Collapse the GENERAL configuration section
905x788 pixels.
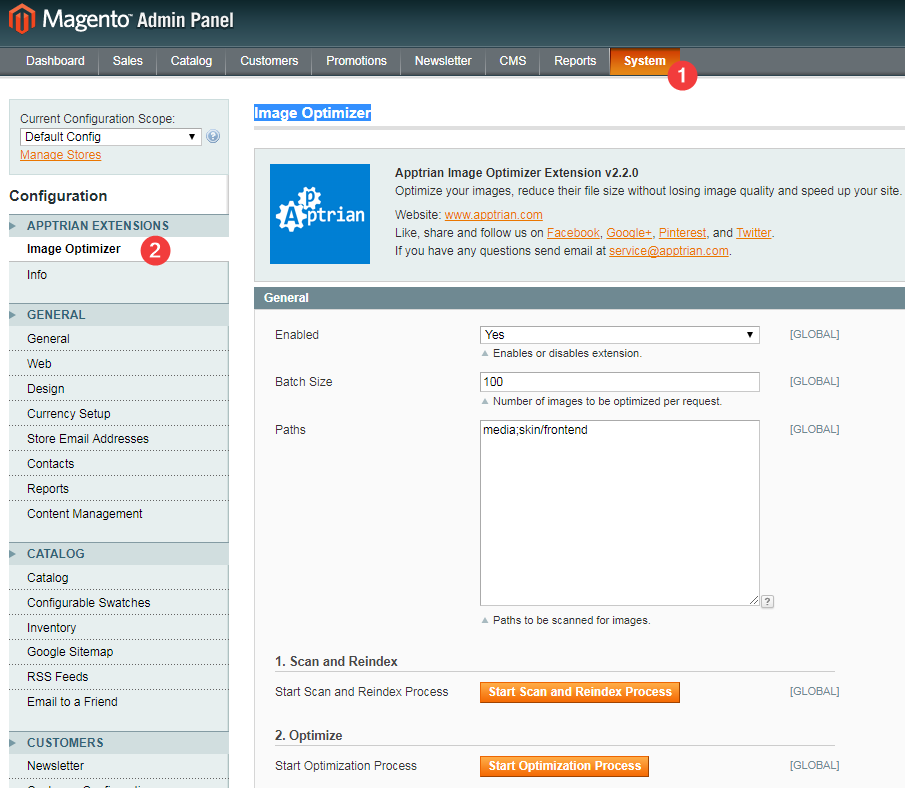click(x=119, y=315)
